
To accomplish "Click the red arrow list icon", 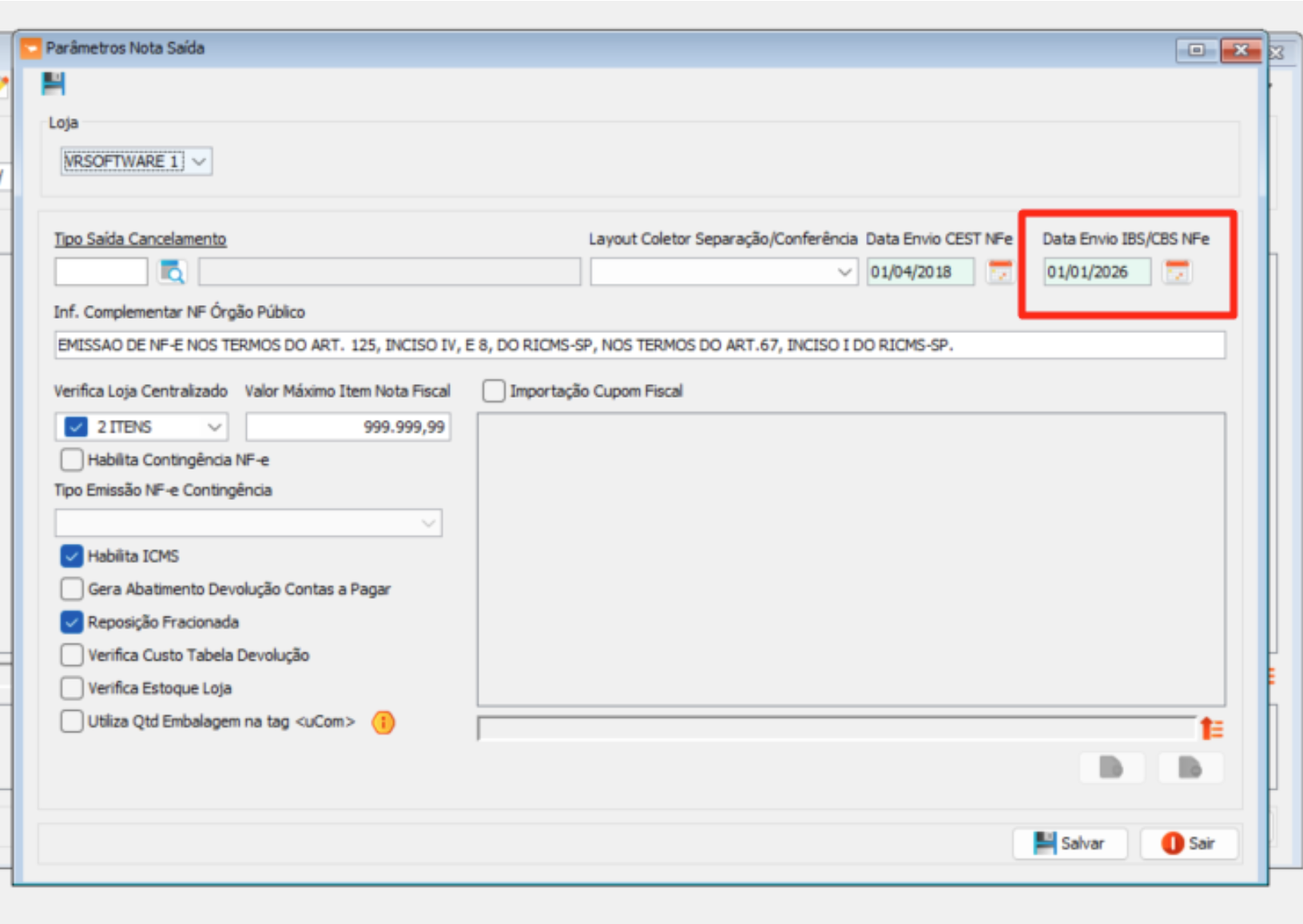I will click(1211, 728).
